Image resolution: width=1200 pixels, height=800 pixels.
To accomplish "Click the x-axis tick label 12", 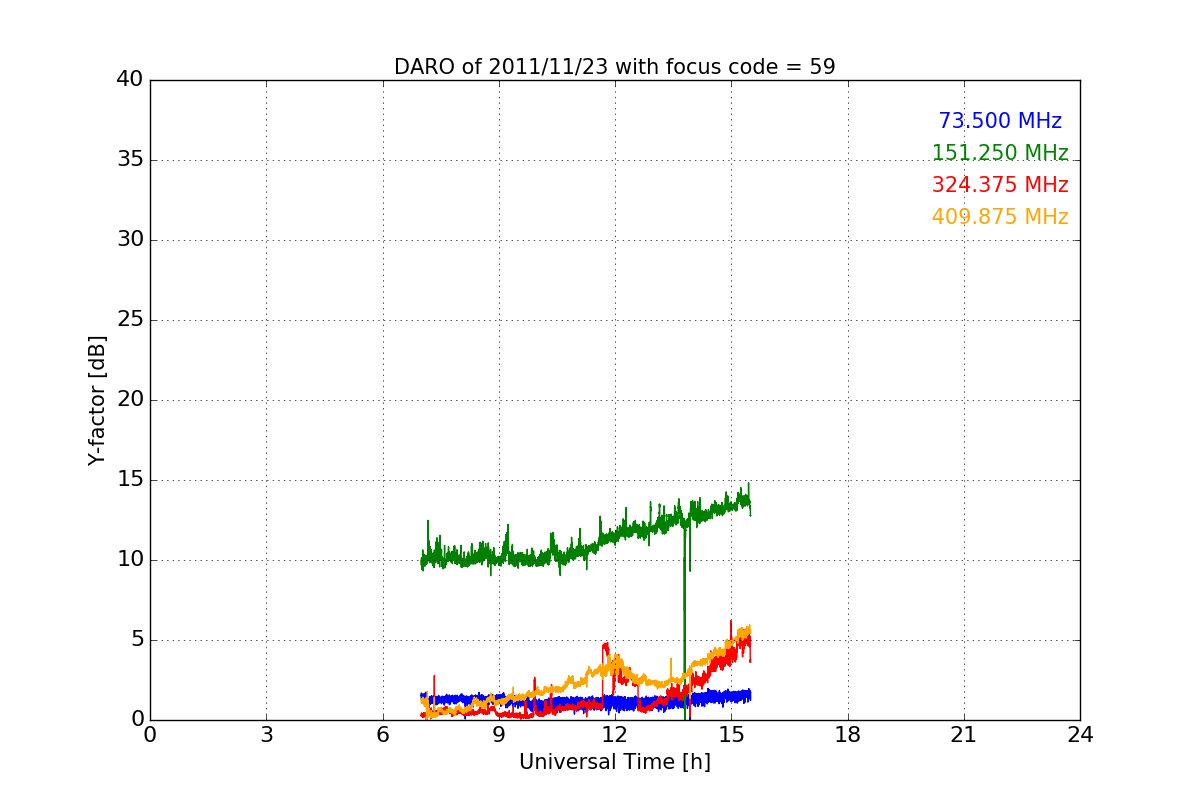I will tap(615, 735).
